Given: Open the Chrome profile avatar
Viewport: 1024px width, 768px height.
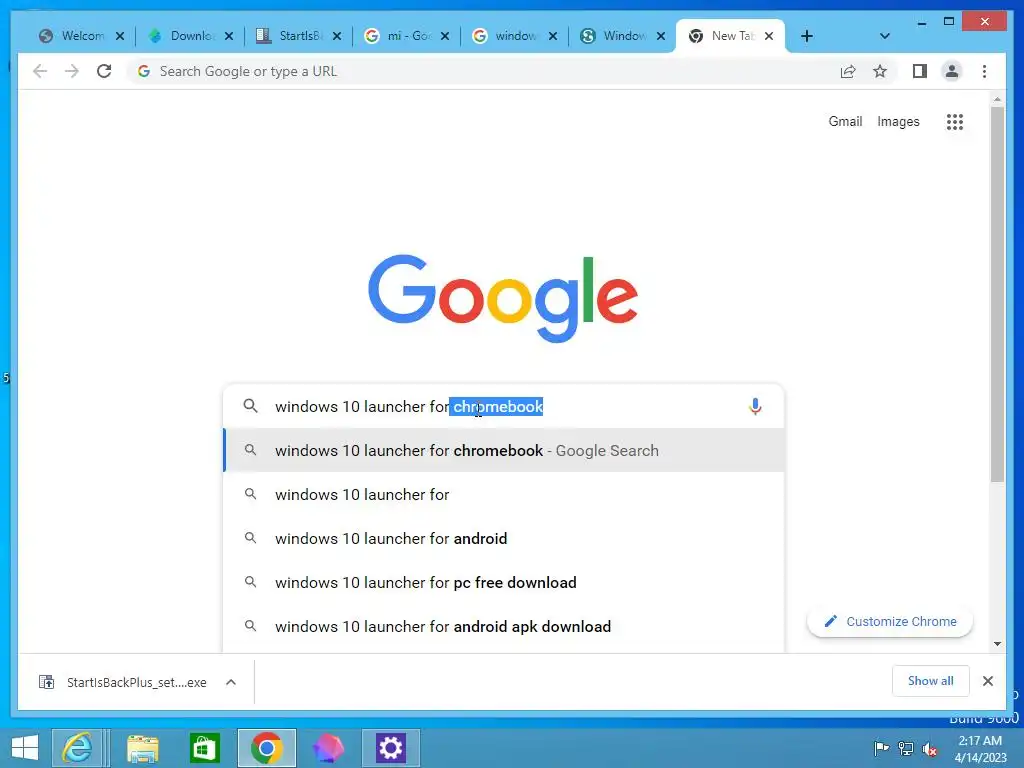Looking at the screenshot, I should tap(952, 71).
